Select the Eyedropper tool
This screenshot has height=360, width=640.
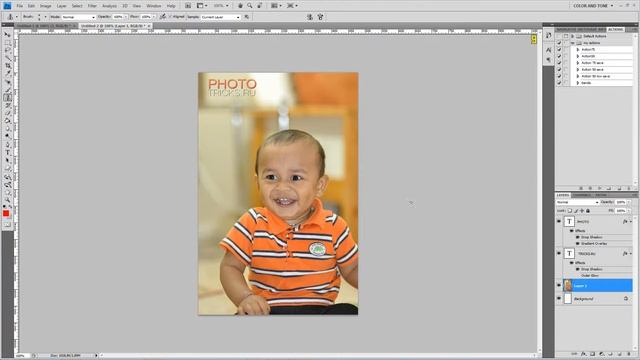(7, 73)
